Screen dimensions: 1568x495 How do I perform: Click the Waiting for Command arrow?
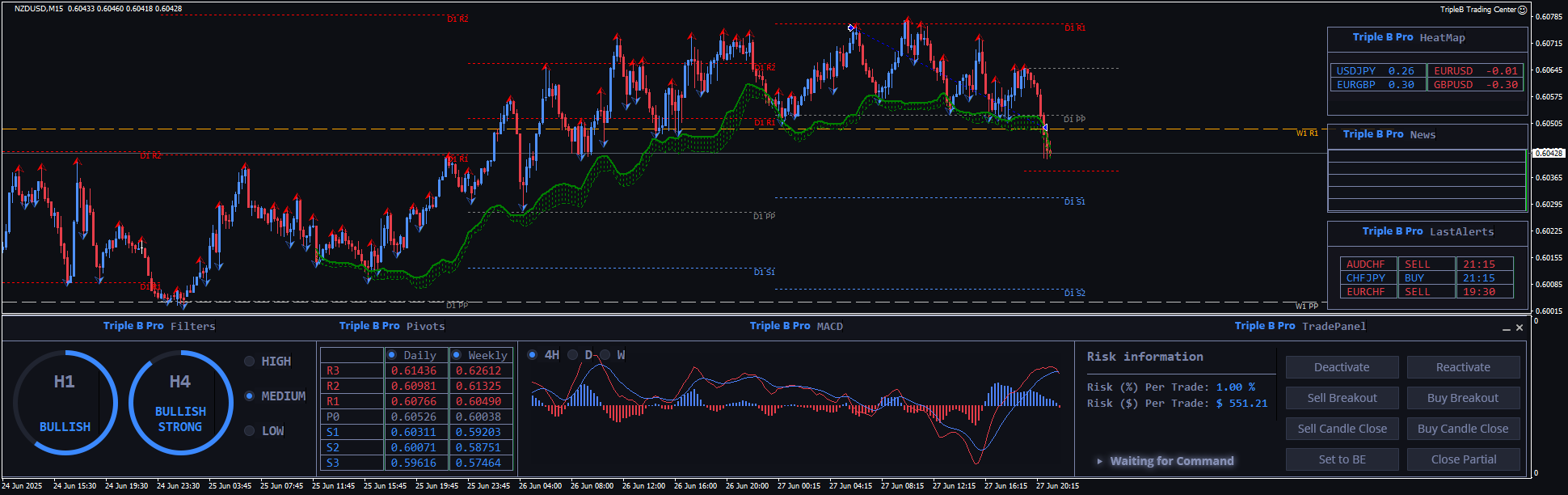pyautogui.click(x=1099, y=461)
